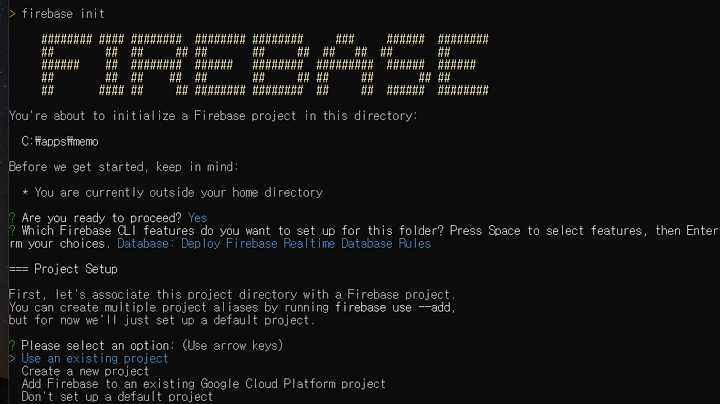Viewport: 720px width, 404px height.
Task: Click 'Before we get started, keep in mind:' line
Action: pyautogui.click(x=124, y=167)
